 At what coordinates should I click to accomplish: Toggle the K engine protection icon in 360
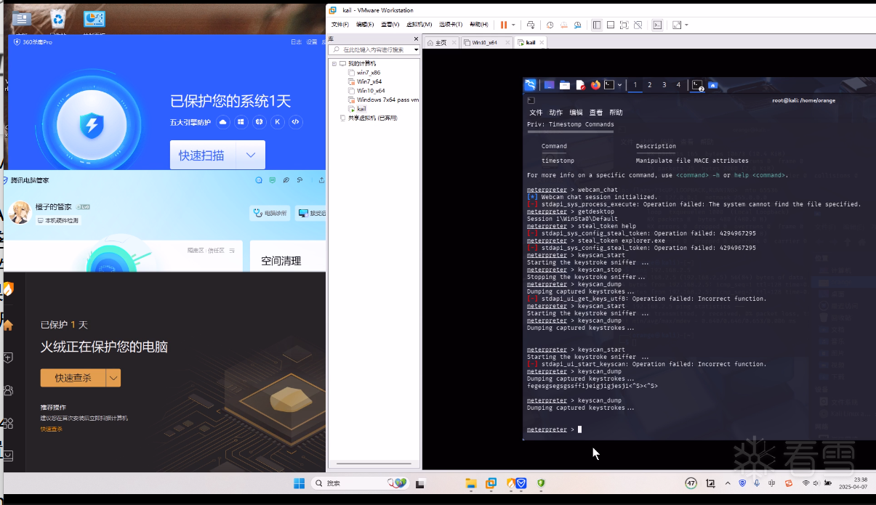[x=277, y=122]
